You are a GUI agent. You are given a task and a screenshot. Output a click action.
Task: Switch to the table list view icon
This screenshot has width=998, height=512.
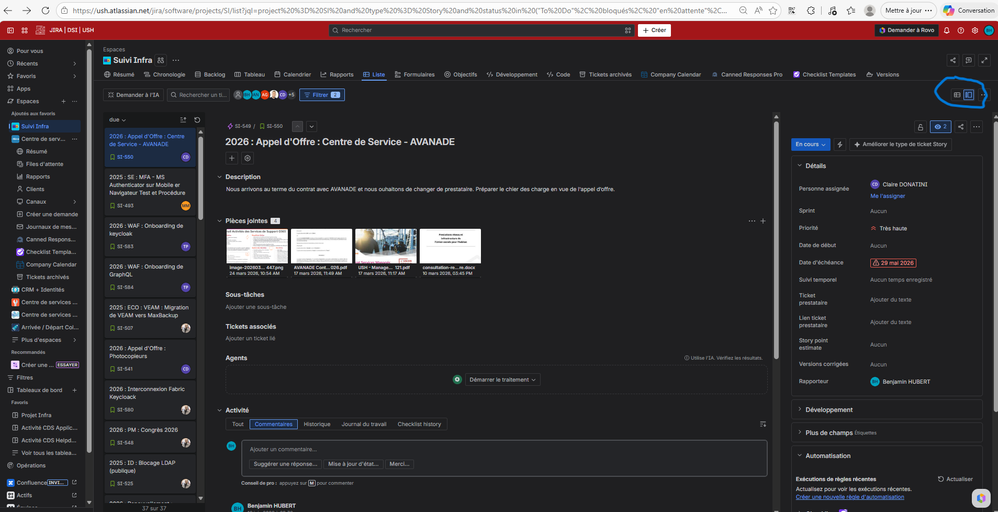coord(957,95)
